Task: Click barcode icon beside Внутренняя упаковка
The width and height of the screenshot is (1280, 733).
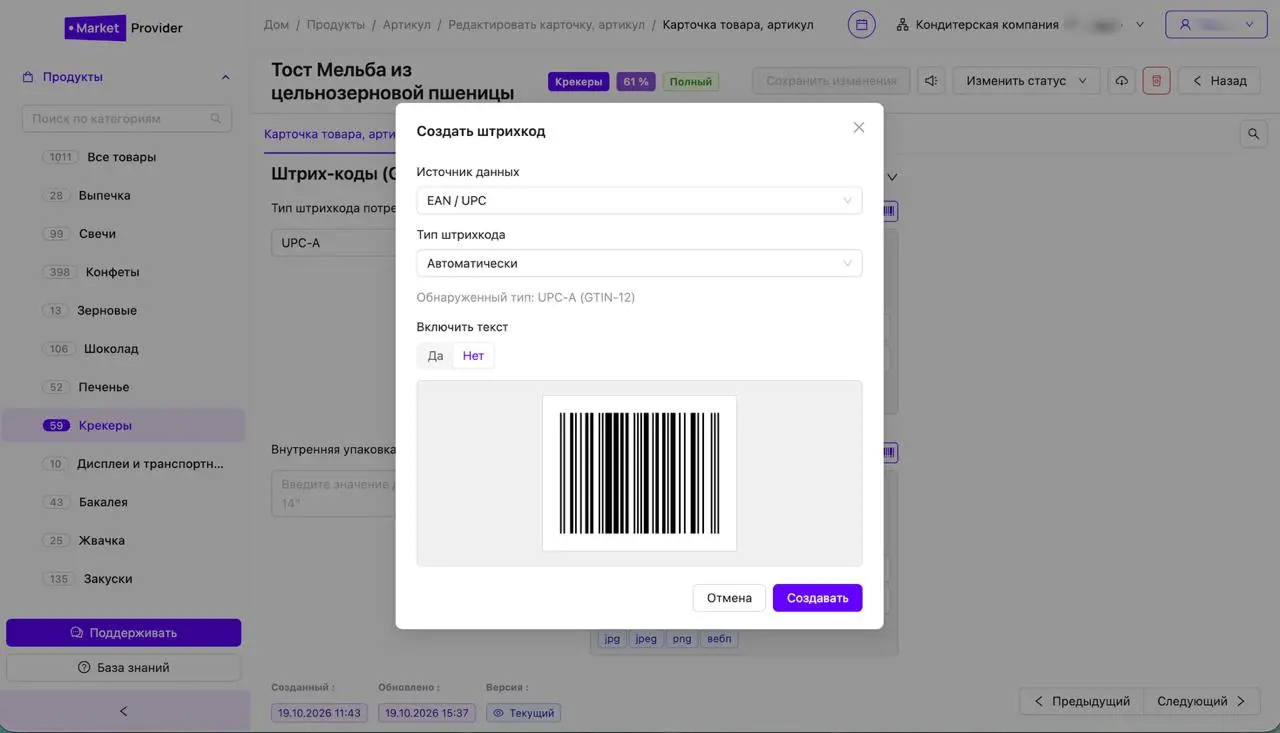Action: pos(889,453)
